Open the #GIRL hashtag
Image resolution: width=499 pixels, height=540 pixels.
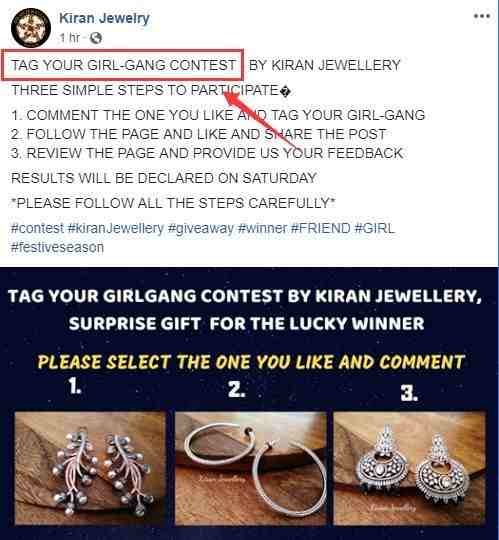pos(374,228)
